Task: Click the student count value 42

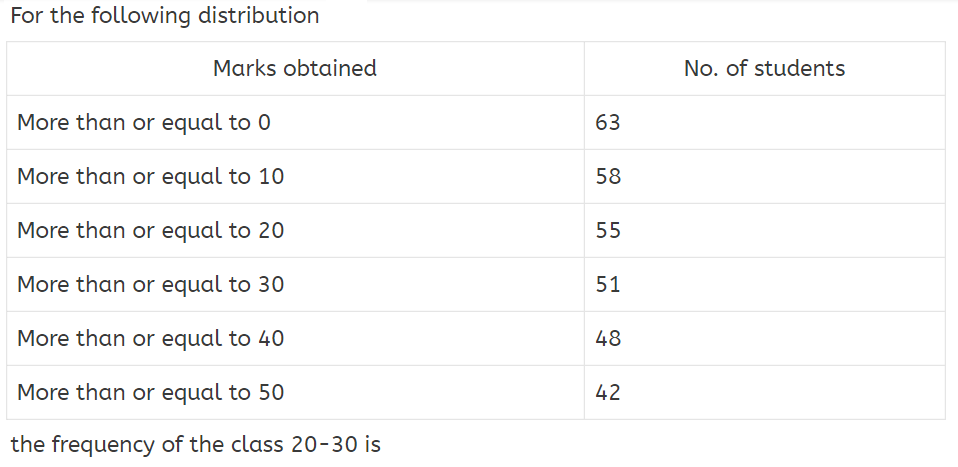Action: 607,393
